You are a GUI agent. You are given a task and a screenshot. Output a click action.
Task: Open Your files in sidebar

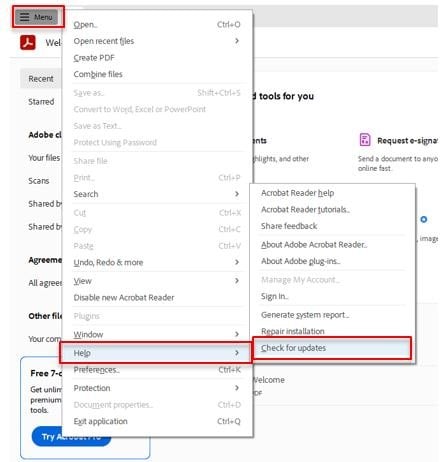click(44, 158)
